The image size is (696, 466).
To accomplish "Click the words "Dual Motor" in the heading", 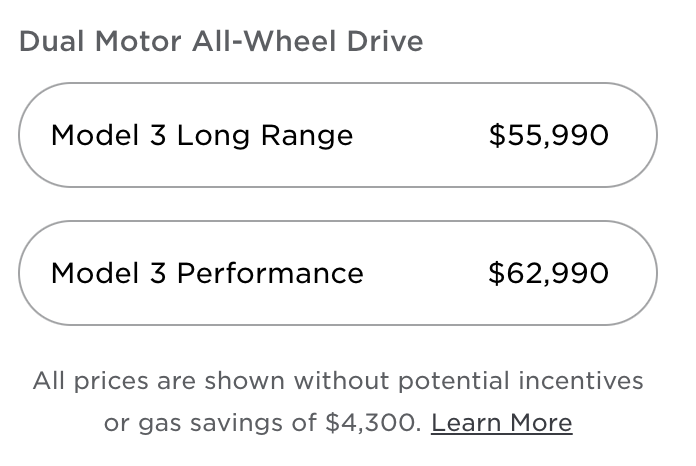I will (82, 42).
